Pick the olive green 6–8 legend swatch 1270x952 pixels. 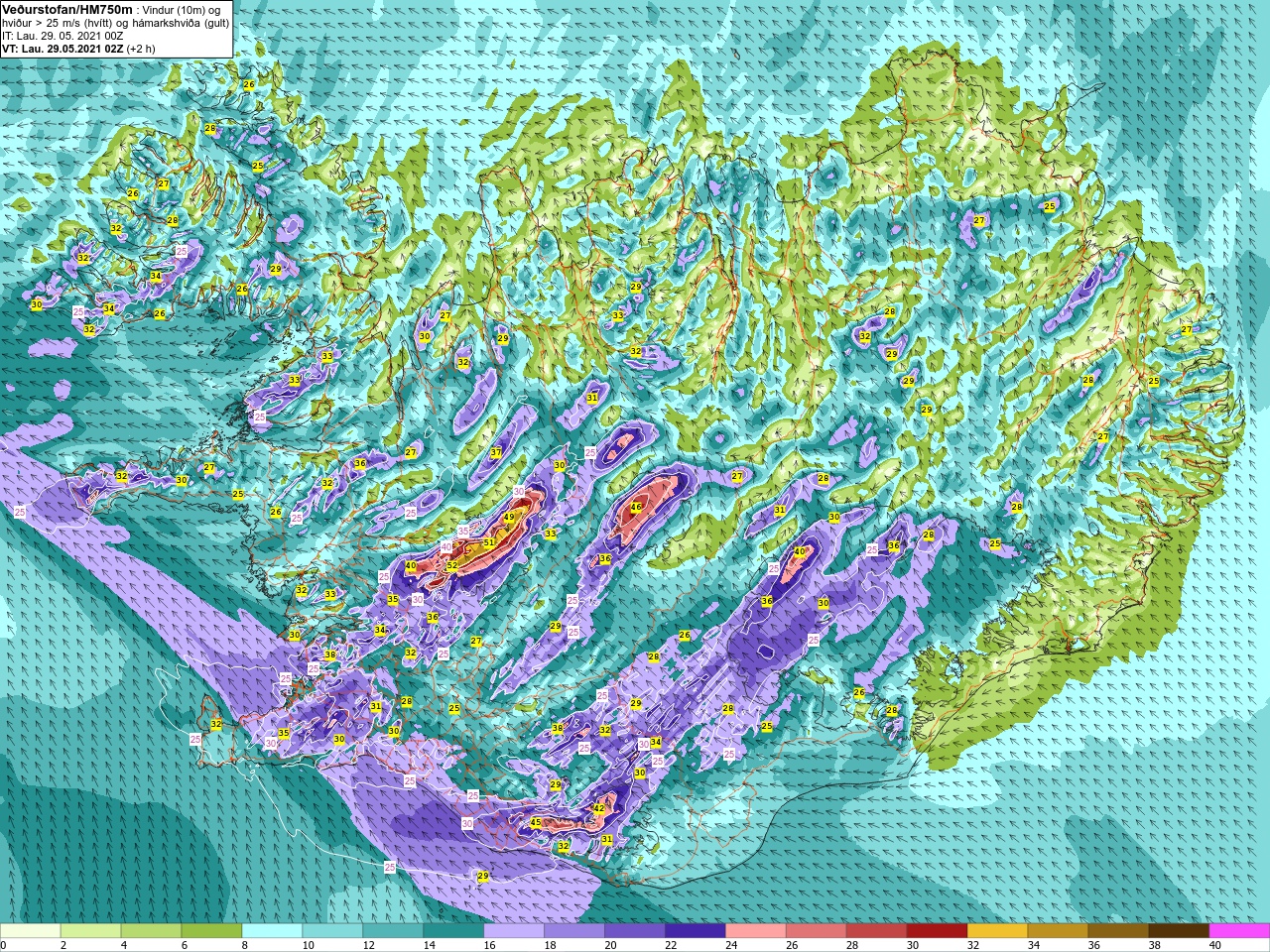click(212, 931)
